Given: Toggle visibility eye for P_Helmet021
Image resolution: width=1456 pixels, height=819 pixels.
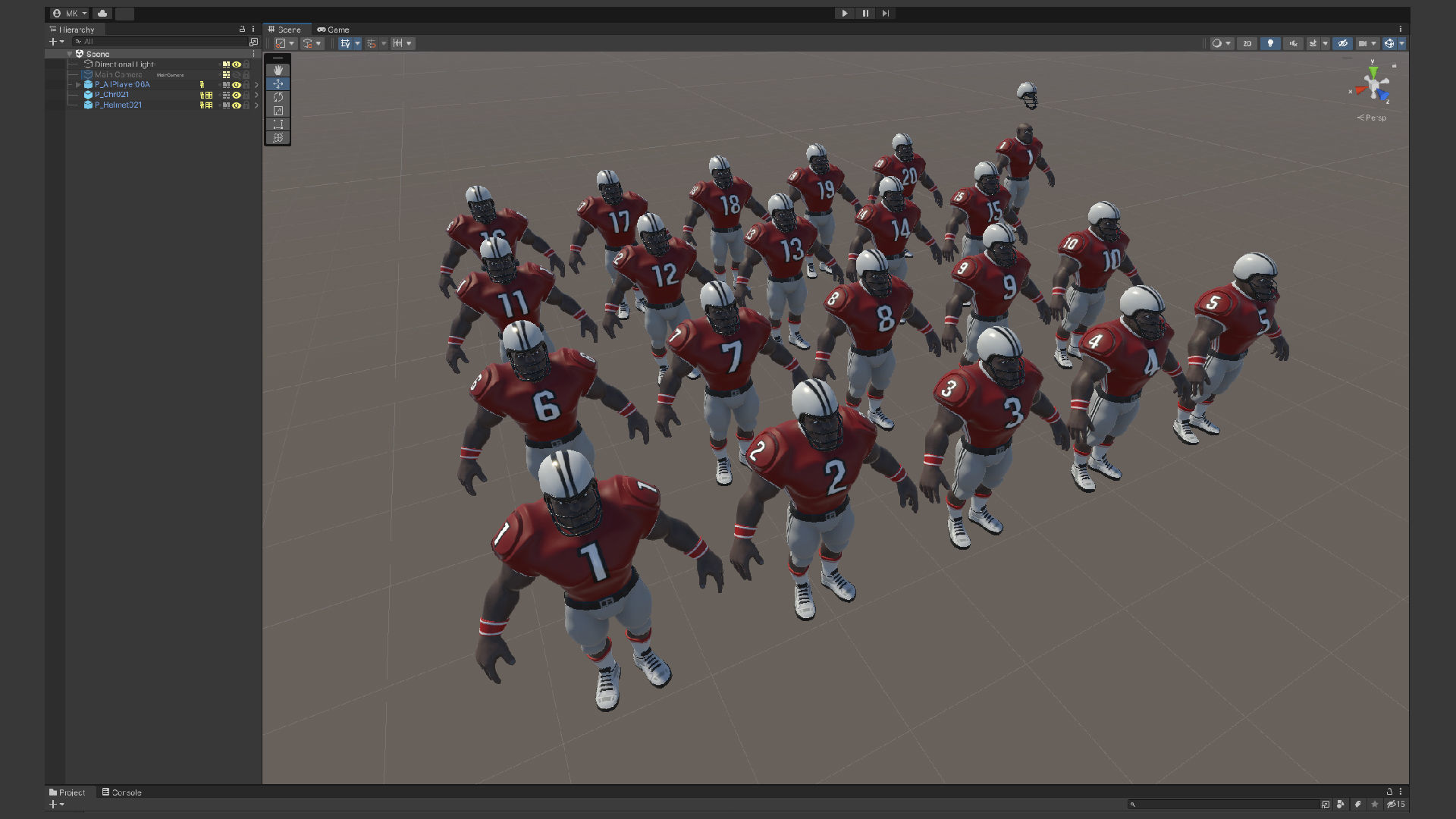Looking at the screenshot, I should [x=237, y=105].
